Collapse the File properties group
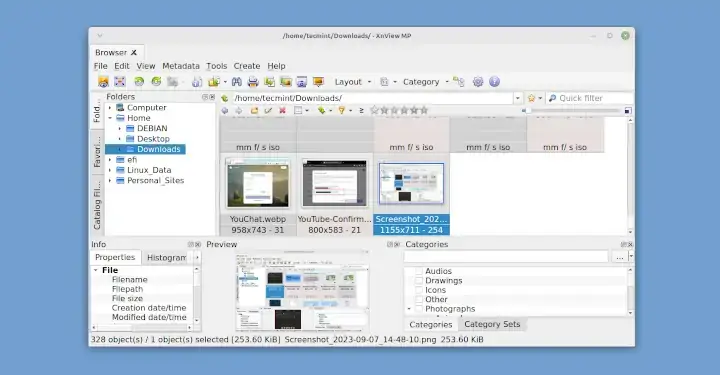Screen dimensions: 720x375 [96, 270]
